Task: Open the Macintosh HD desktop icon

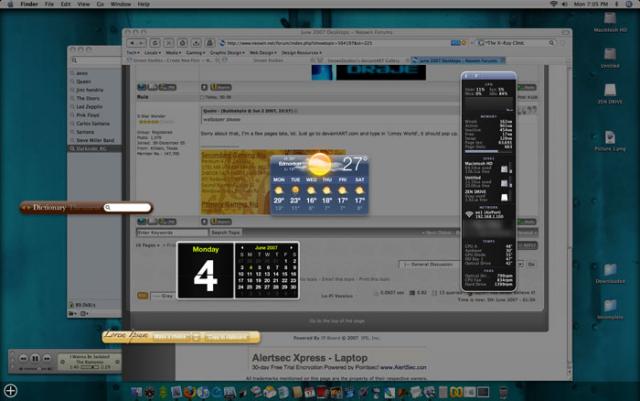Action: point(610,22)
